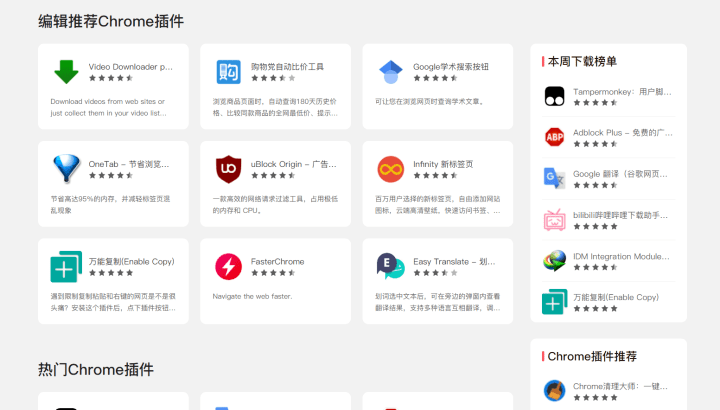The height and width of the screenshot is (410, 720).
Task: Click star rating under bilibili下载助手
Action: [595, 226]
